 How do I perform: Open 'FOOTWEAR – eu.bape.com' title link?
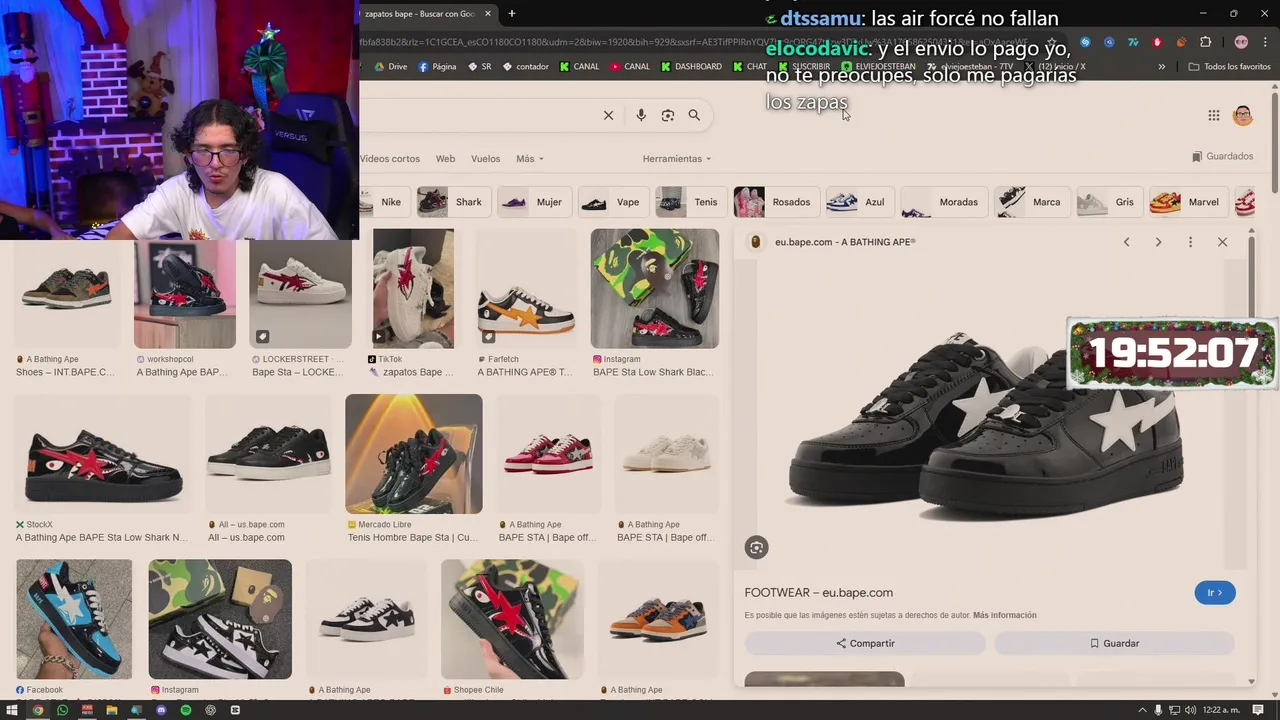click(x=818, y=593)
